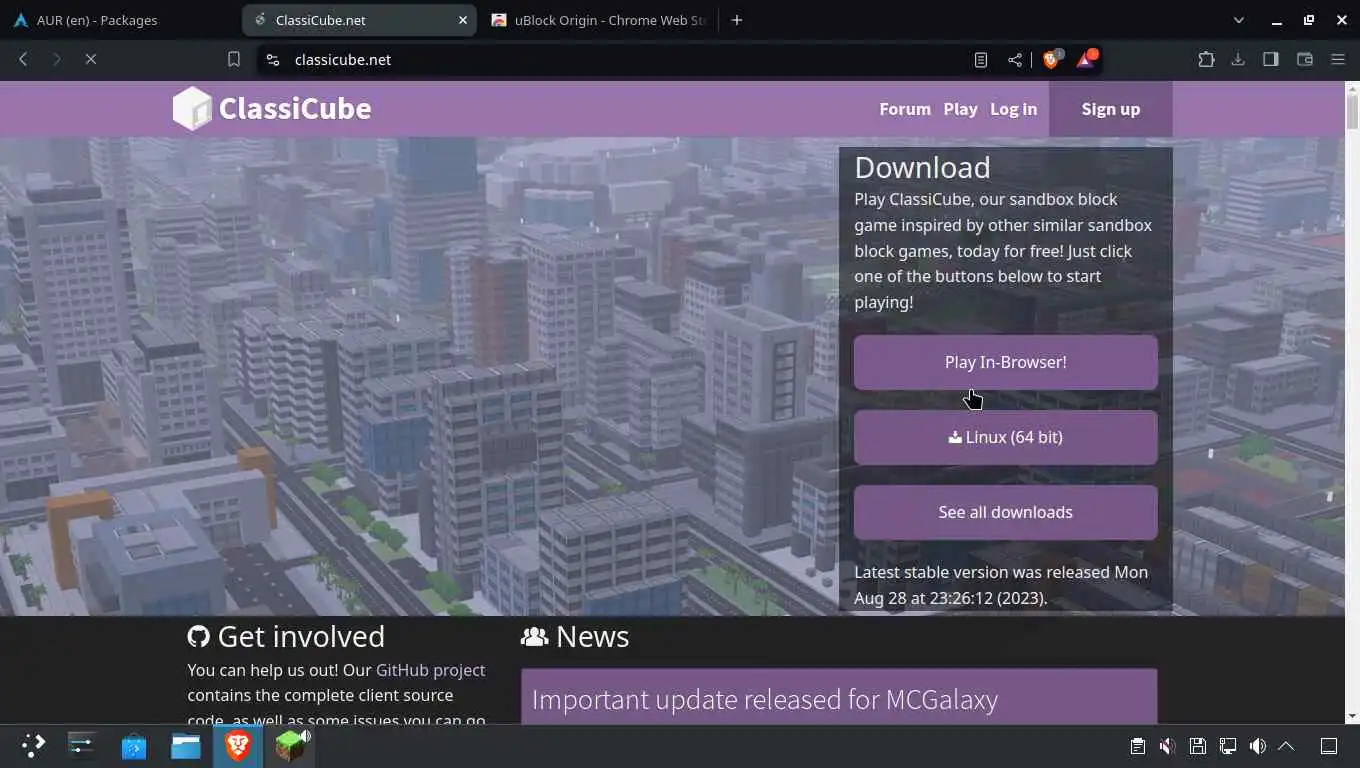Download the Linux (64 bit) build
The image size is (1360, 768).
pos(1005,437)
